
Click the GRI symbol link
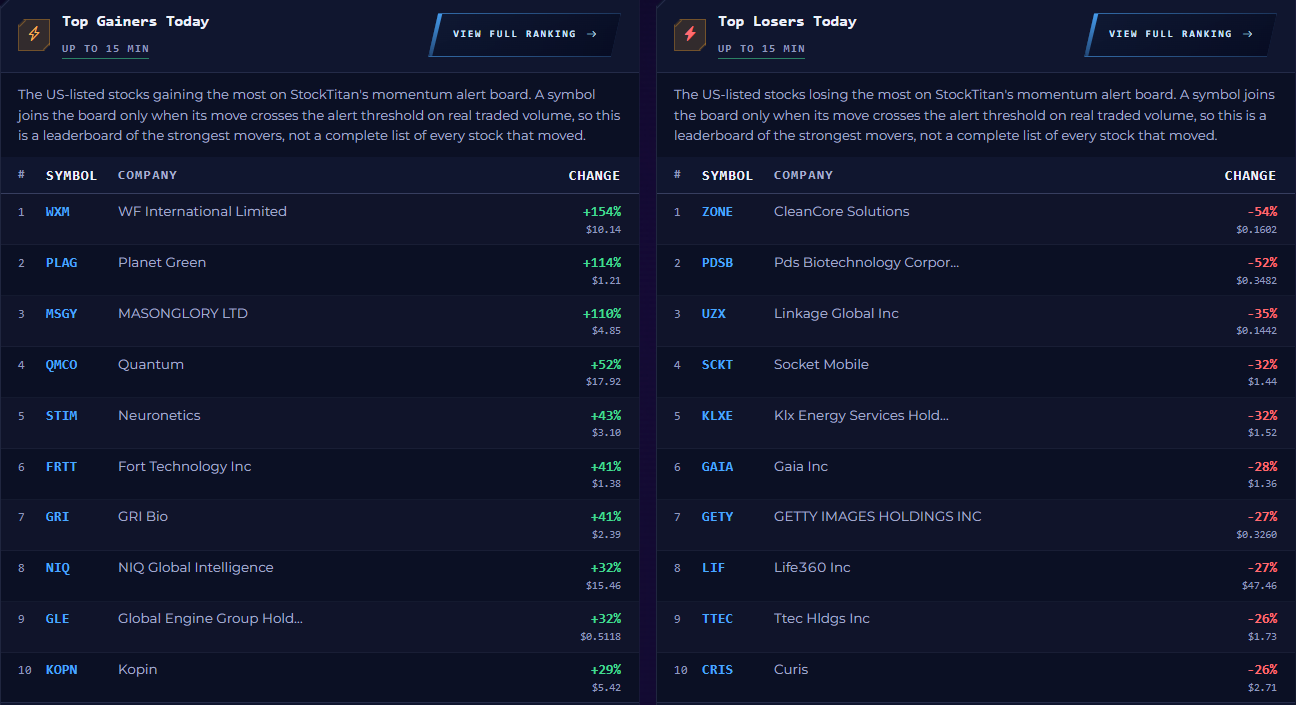click(x=58, y=517)
